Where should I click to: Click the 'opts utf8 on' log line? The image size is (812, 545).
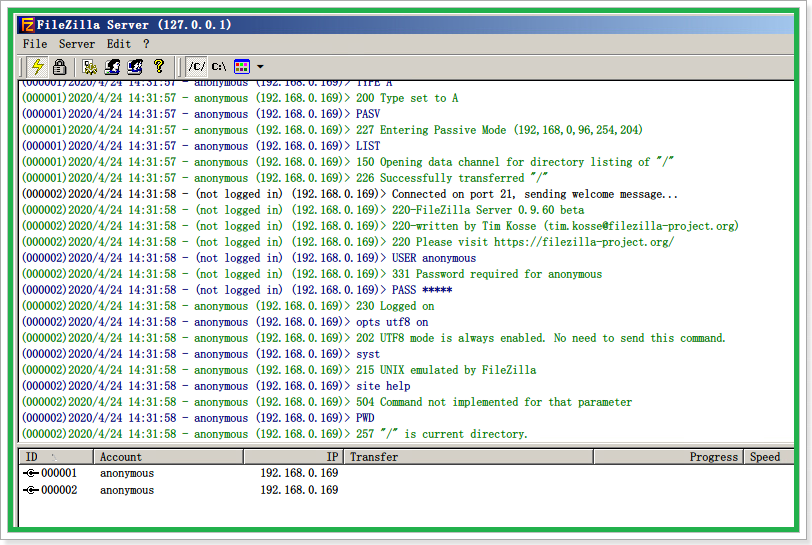point(225,322)
